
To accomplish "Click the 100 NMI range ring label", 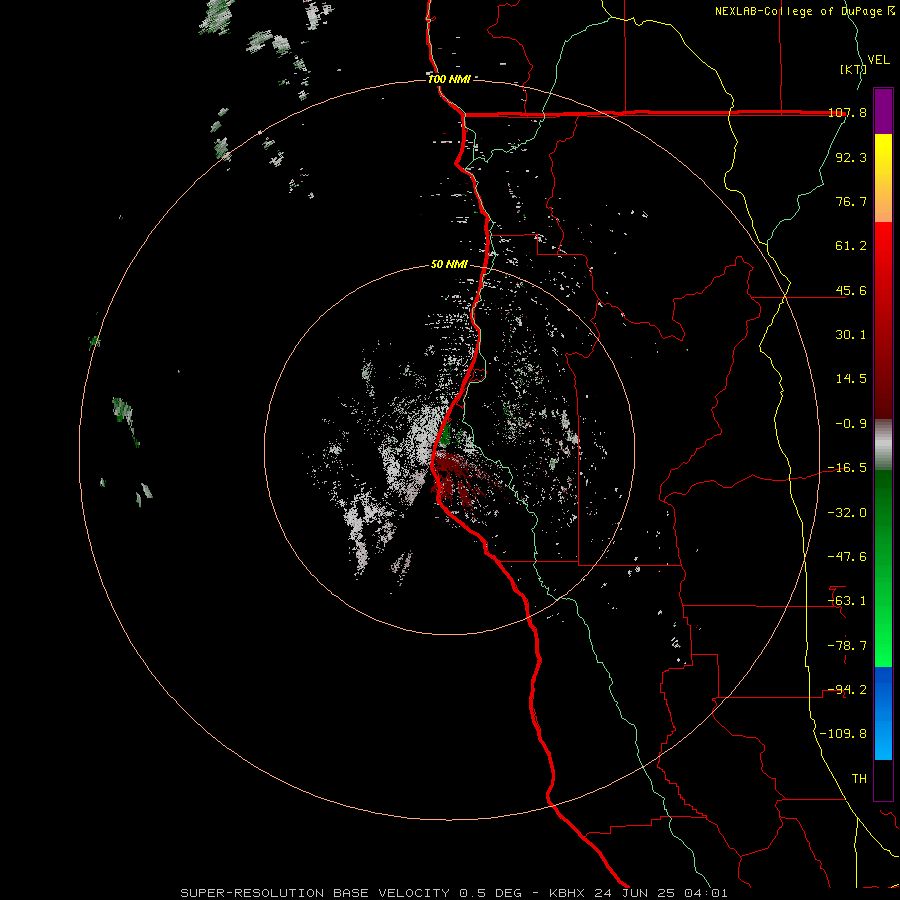I will (x=449, y=79).
